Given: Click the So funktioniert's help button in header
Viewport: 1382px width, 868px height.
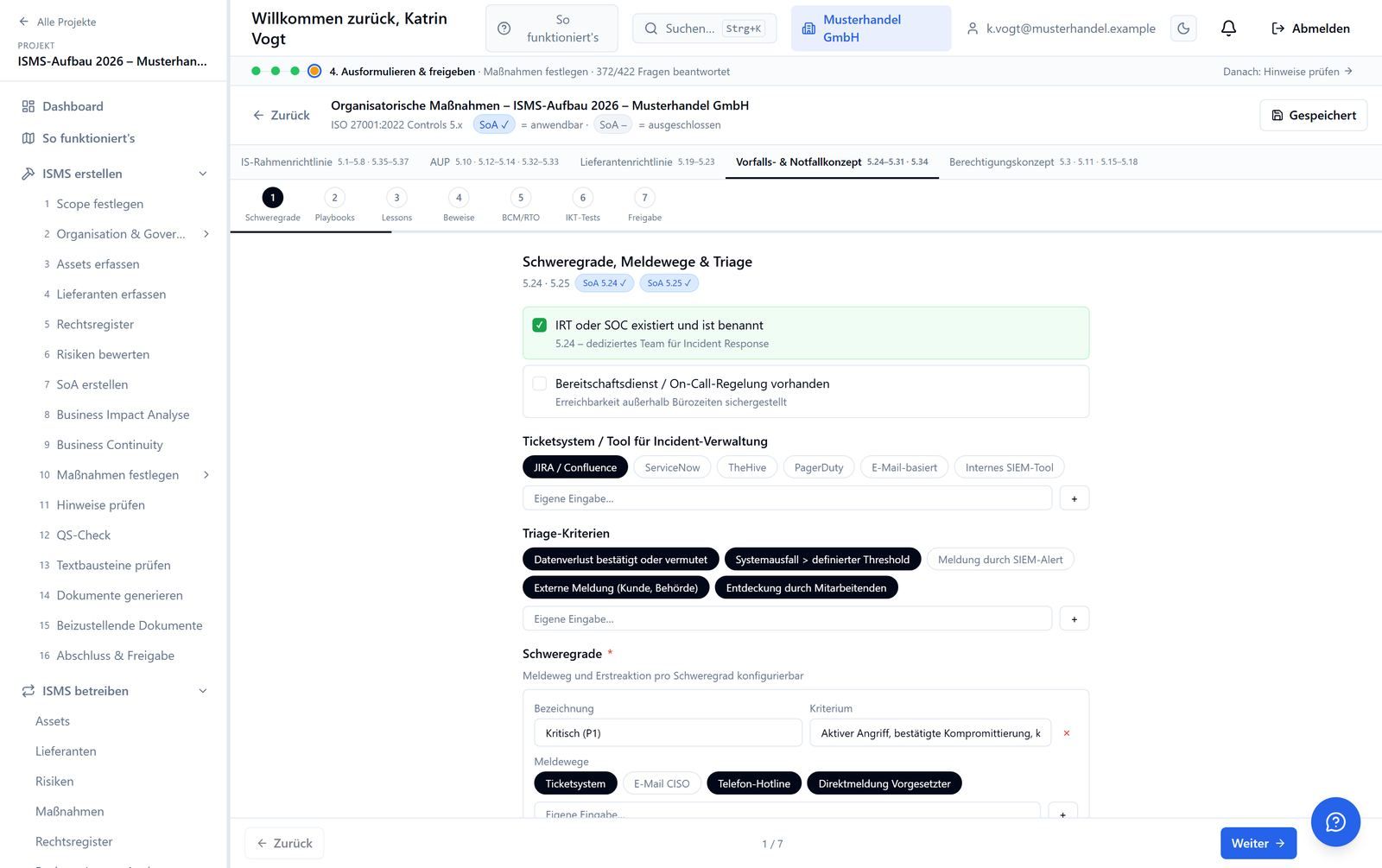Looking at the screenshot, I should point(552,29).
